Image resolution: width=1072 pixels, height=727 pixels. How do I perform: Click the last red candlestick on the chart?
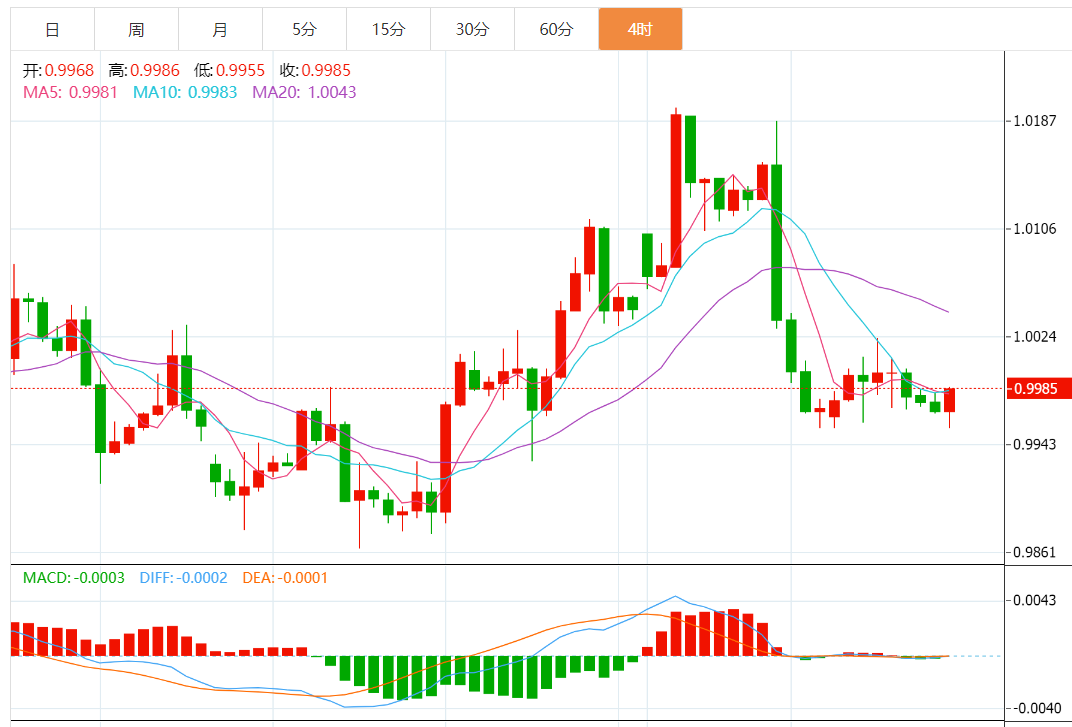(x=950, y=401)
